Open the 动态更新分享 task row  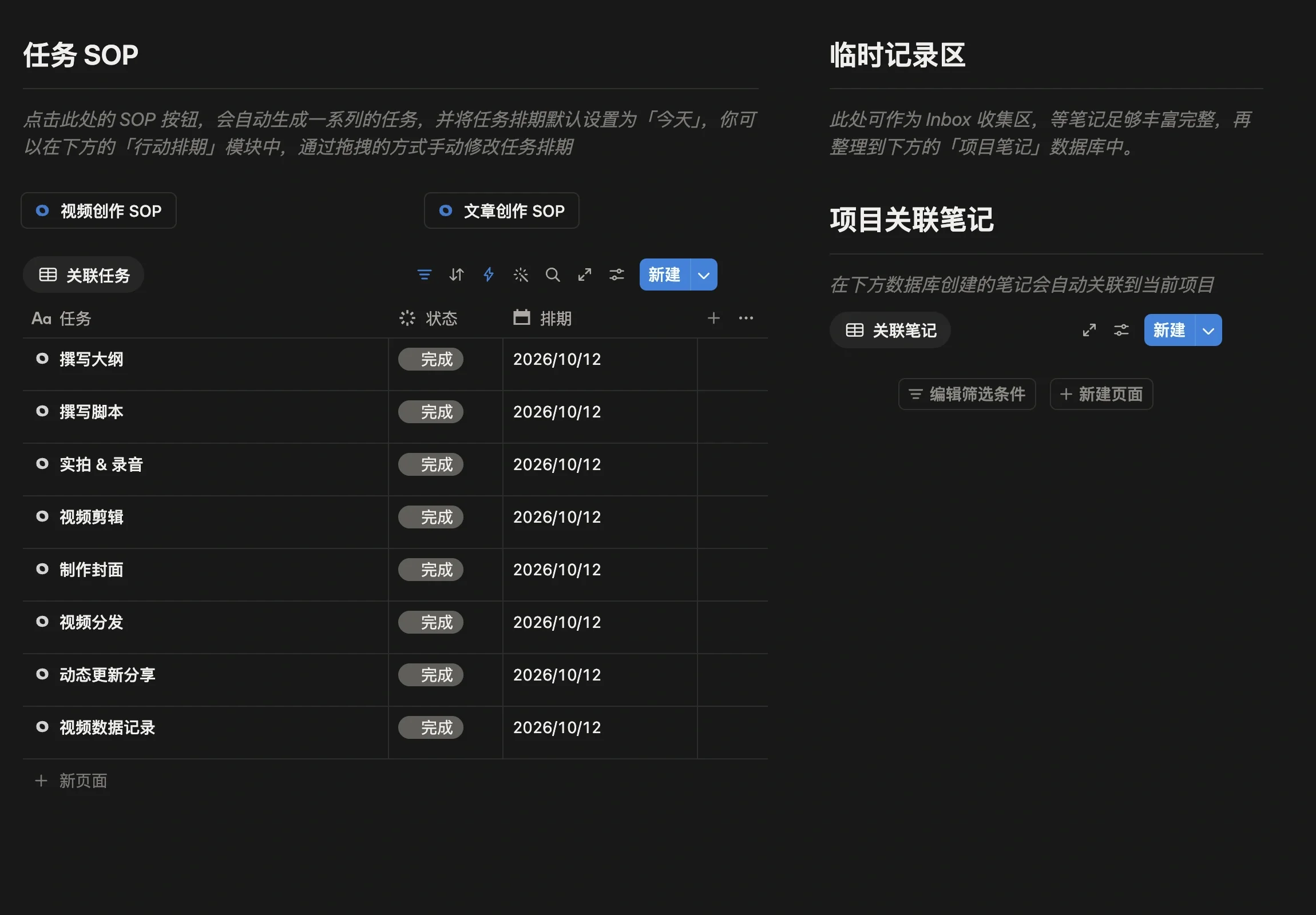click(108, 675)
